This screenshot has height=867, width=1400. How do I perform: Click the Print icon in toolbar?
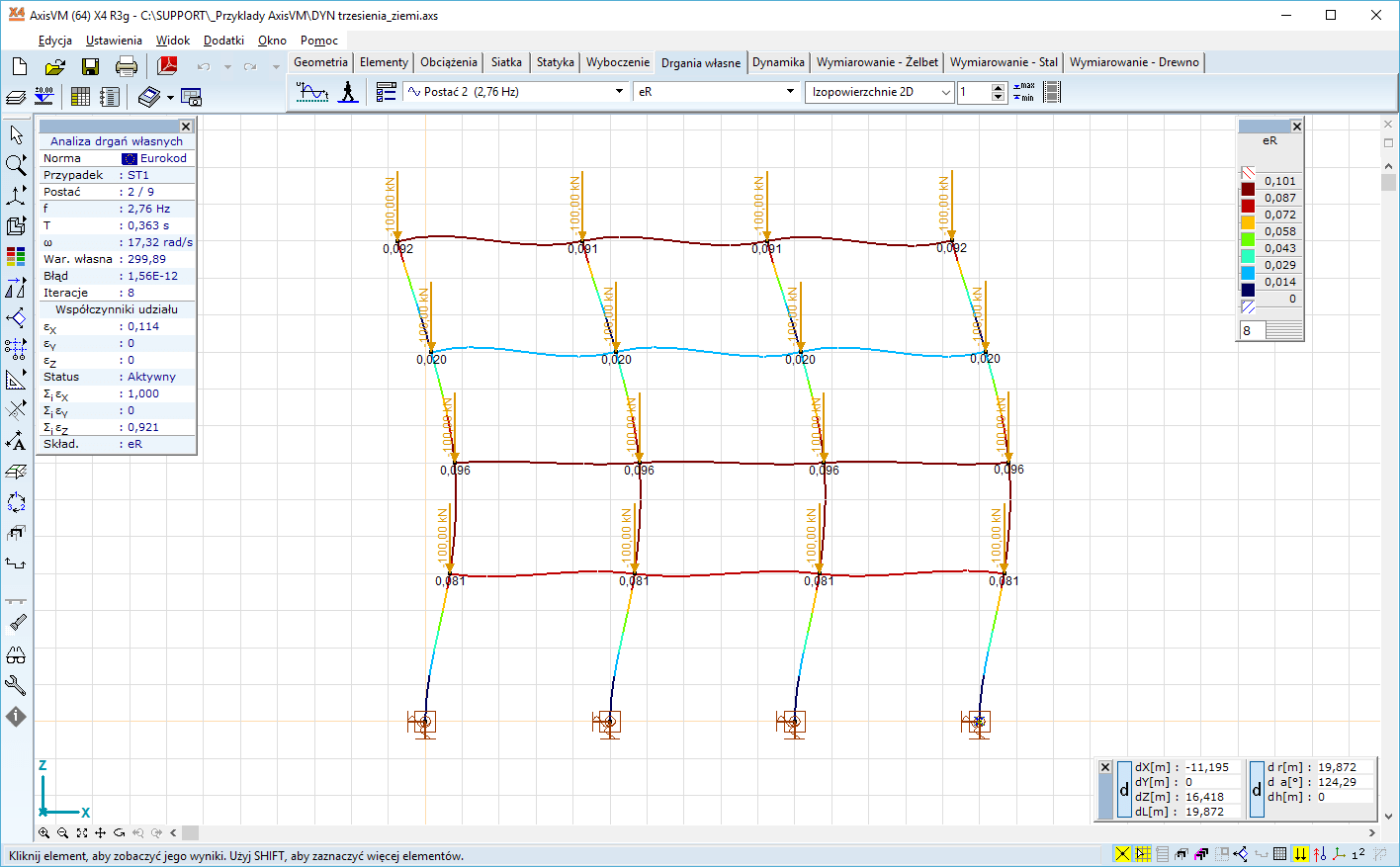coord(126,66)
